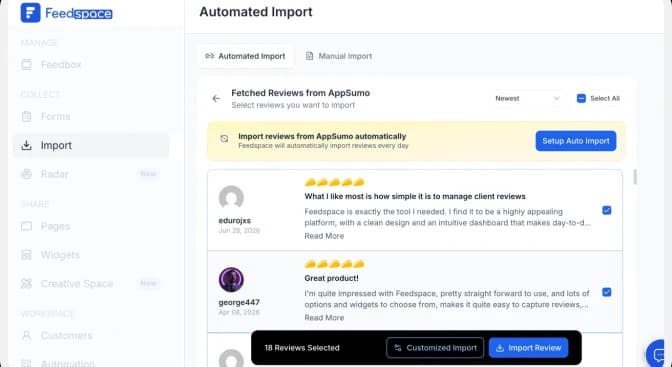Go back using the left arrow icon

[x=216, y=99]
